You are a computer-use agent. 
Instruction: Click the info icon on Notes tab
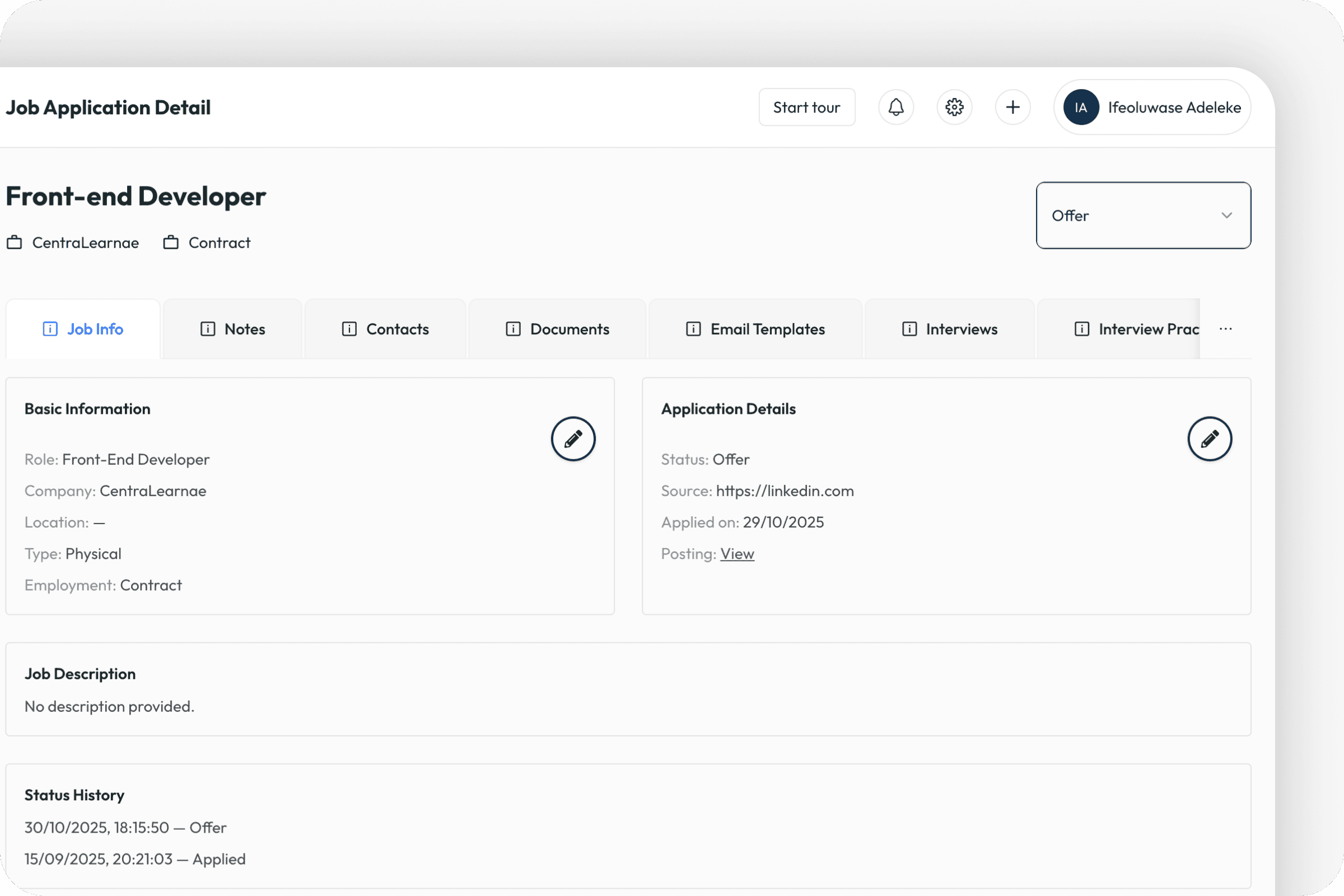pos(208,329)
